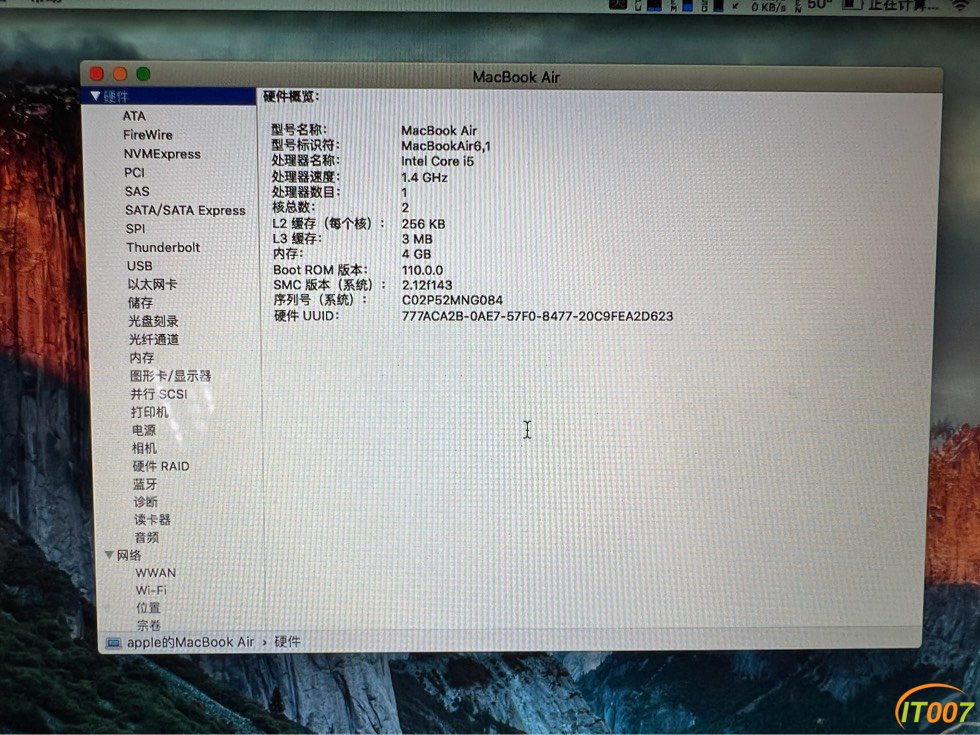Select 读卡器 card reader entry
The height and width of the screenshot is (735, 980).
(152, 519)
